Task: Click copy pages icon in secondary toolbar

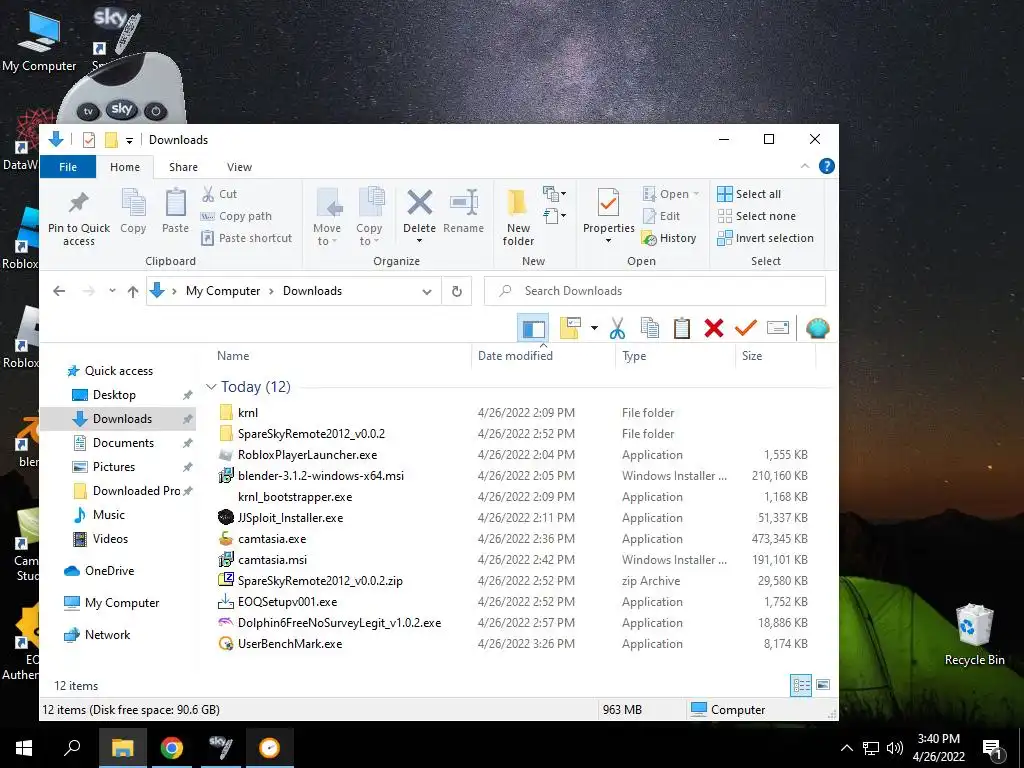Action: coord(650,328)
